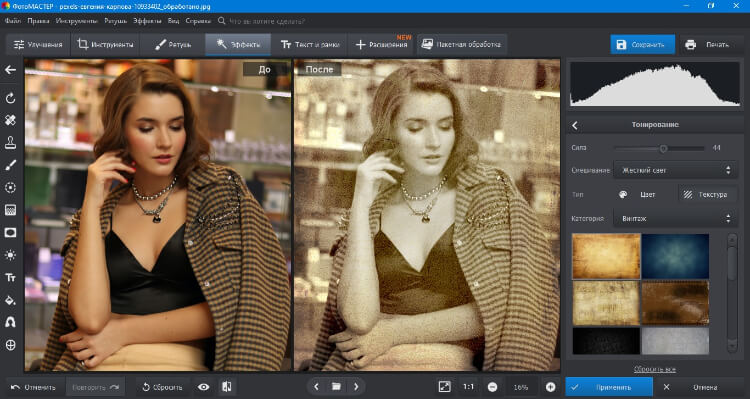The image size is (750, 399).
Task: Click the histogram display
Action: tap(655, 84)
